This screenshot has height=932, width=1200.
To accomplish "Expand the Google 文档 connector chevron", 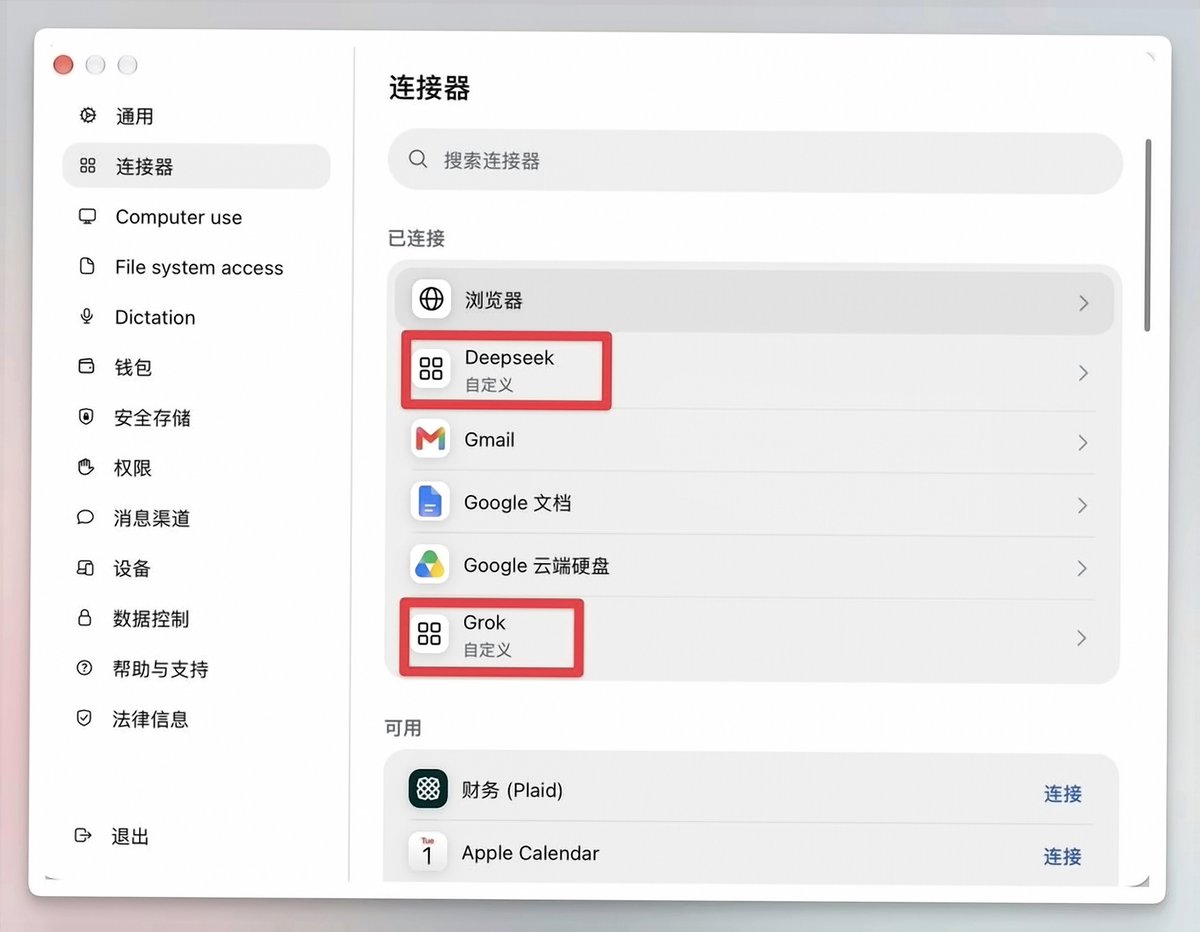I will click(x=1082, y=505).
